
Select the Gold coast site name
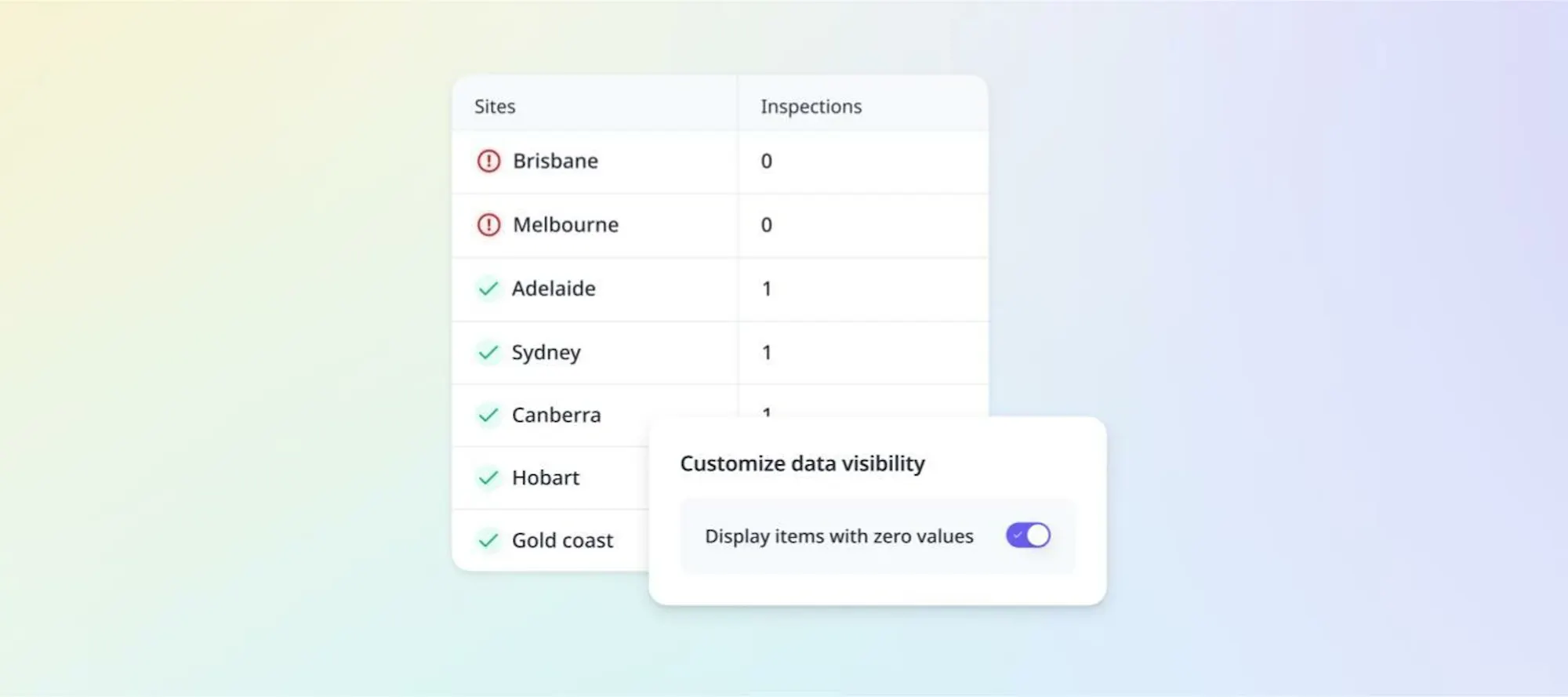point(562,540)
